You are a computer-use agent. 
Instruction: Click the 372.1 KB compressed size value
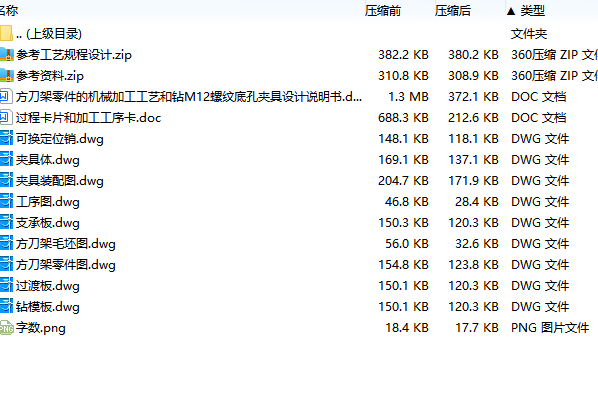(473, 97)
